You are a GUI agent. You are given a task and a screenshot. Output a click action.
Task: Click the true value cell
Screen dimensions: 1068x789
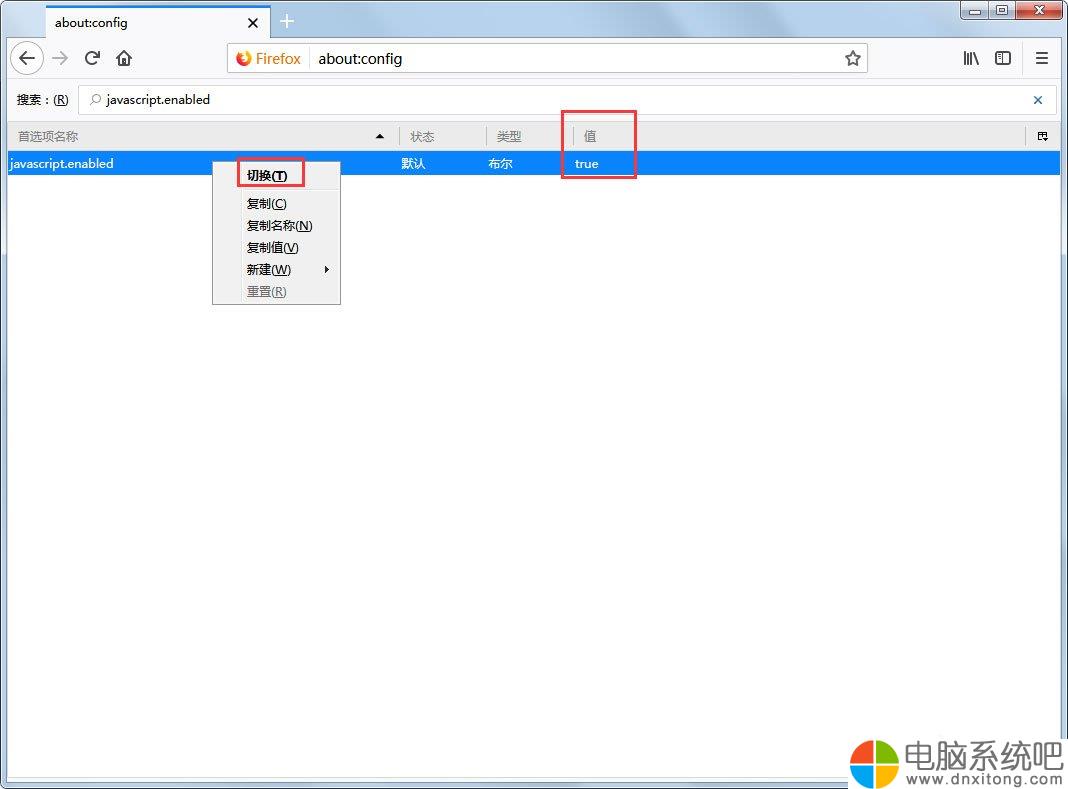[586, 164]
